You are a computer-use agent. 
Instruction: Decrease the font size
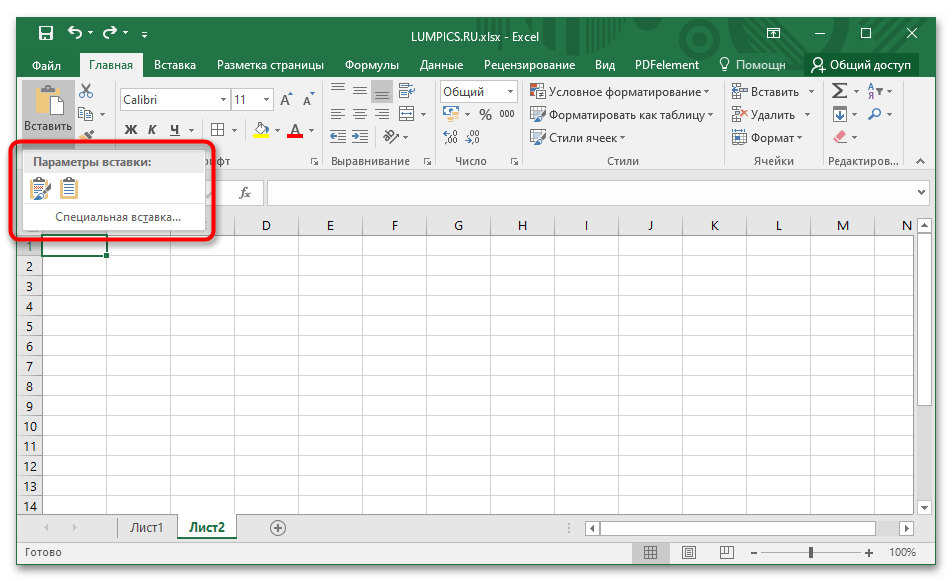308,100
